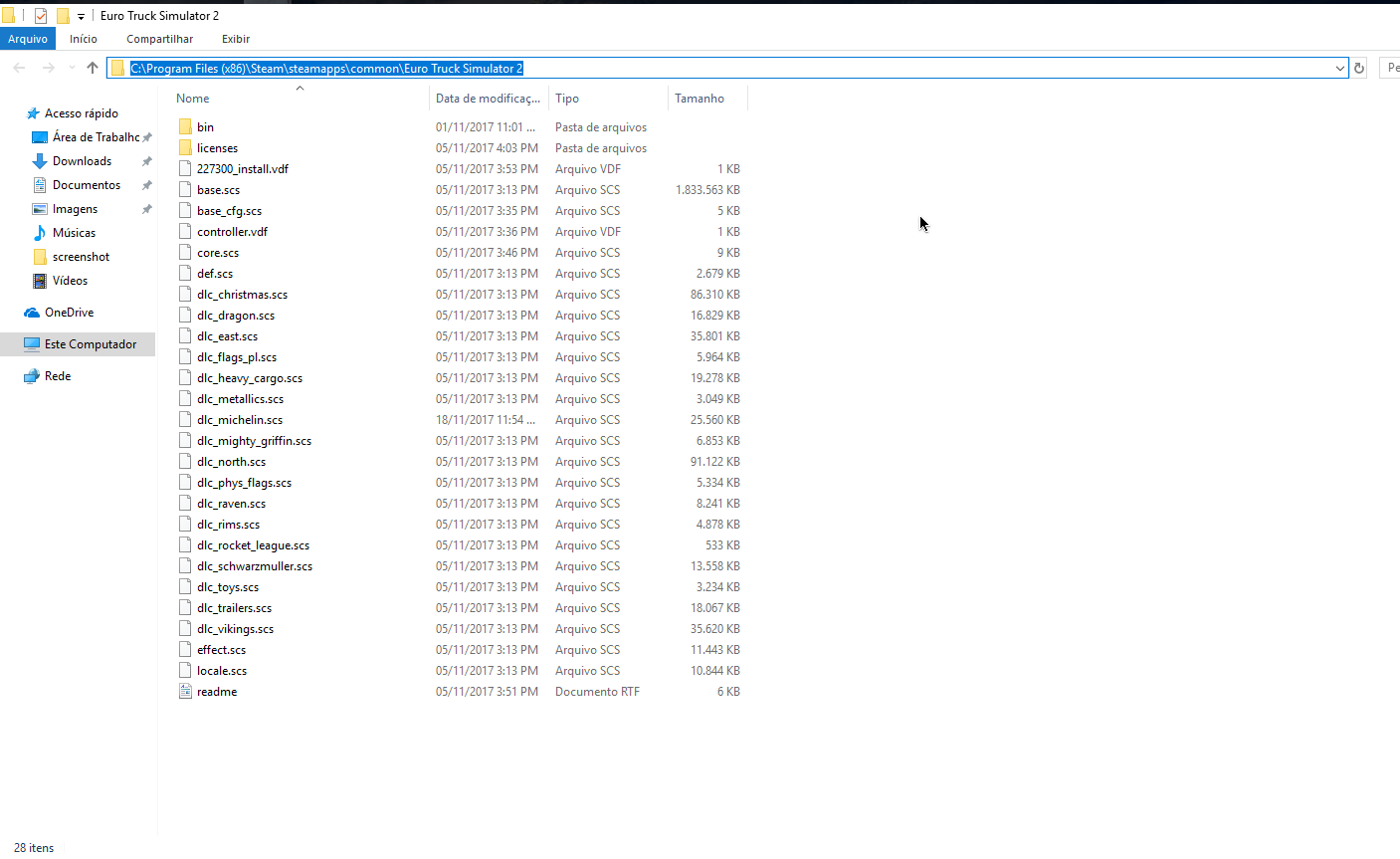1400x859 pixels.
Task: Select the dlc_schwarzmuller.scs file name
Action: pyautogui.click(x=255, y=565)
